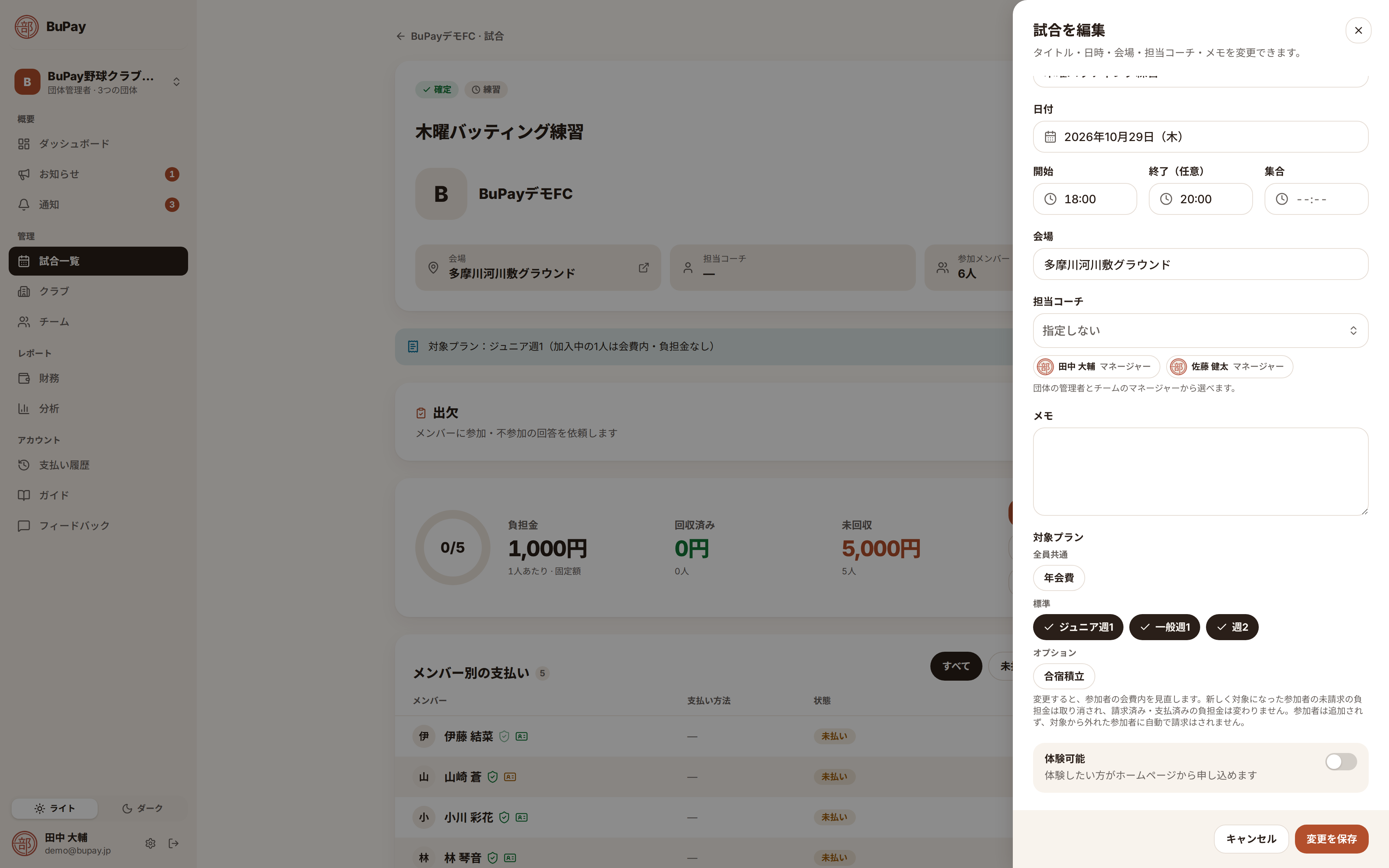Open 試合一覧 in the sidebar

(98, 261)
